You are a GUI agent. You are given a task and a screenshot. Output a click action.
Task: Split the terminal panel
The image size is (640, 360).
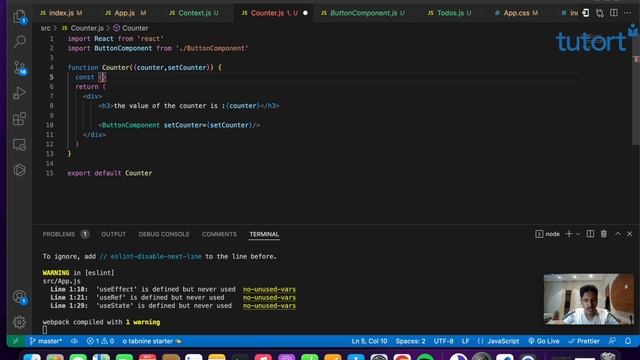tap(590, 234)
